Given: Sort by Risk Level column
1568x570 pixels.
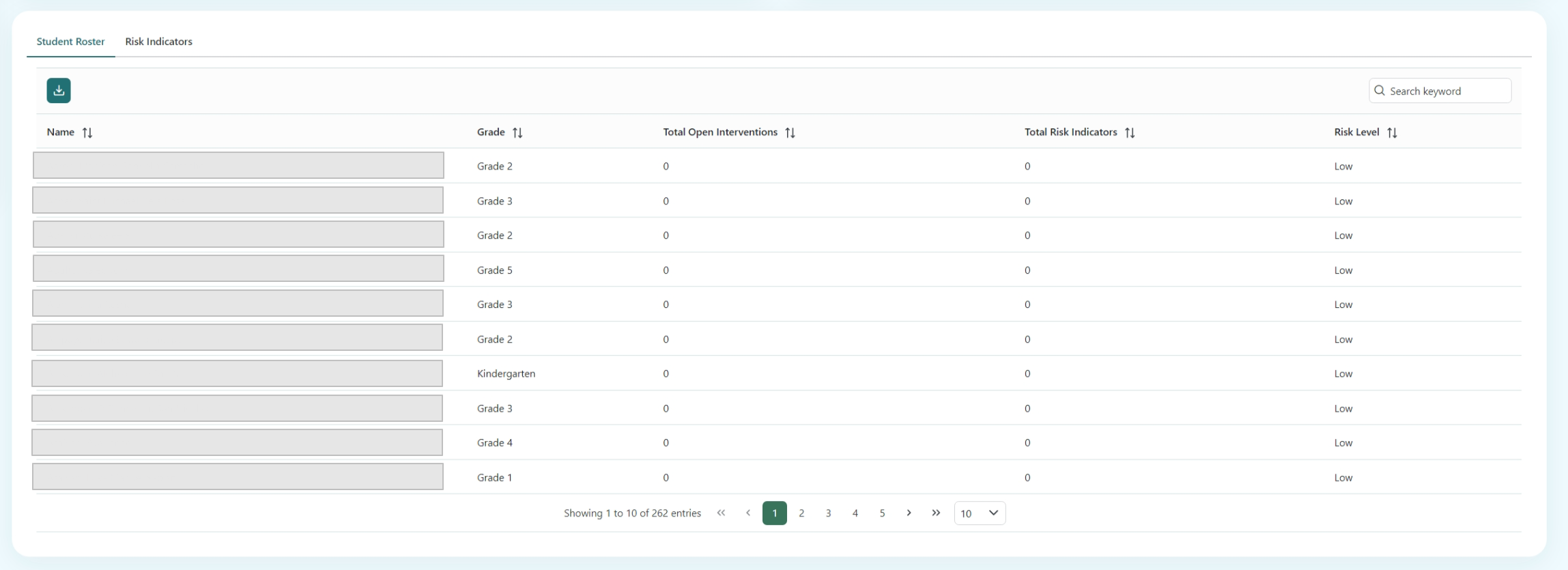Looking at the screenshot, I should click(1392, 132).
